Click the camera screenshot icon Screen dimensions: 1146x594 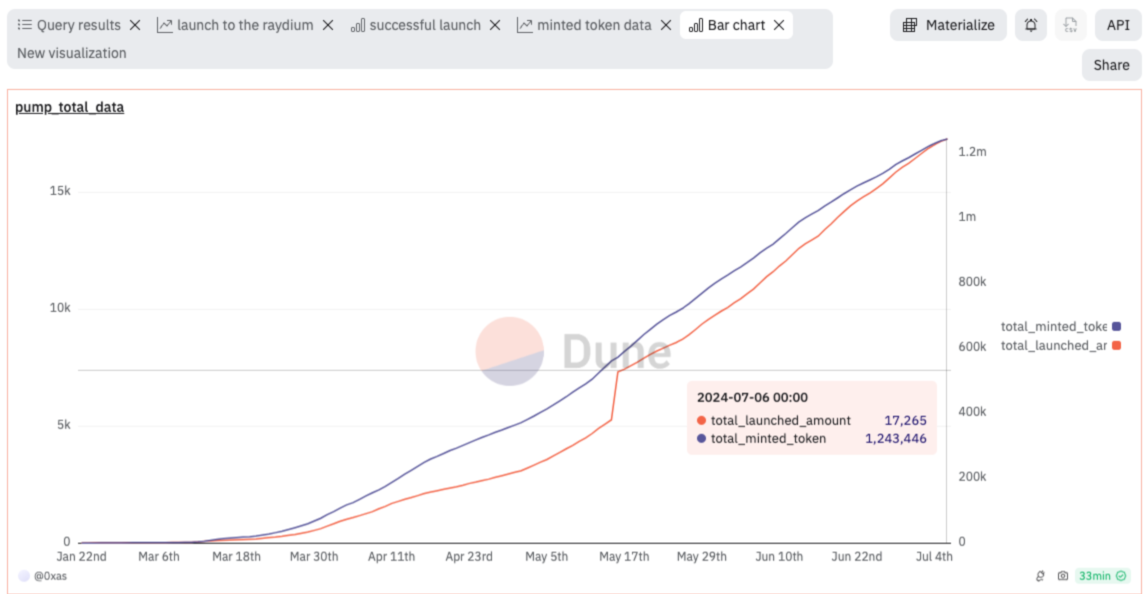click(1063, 576)
